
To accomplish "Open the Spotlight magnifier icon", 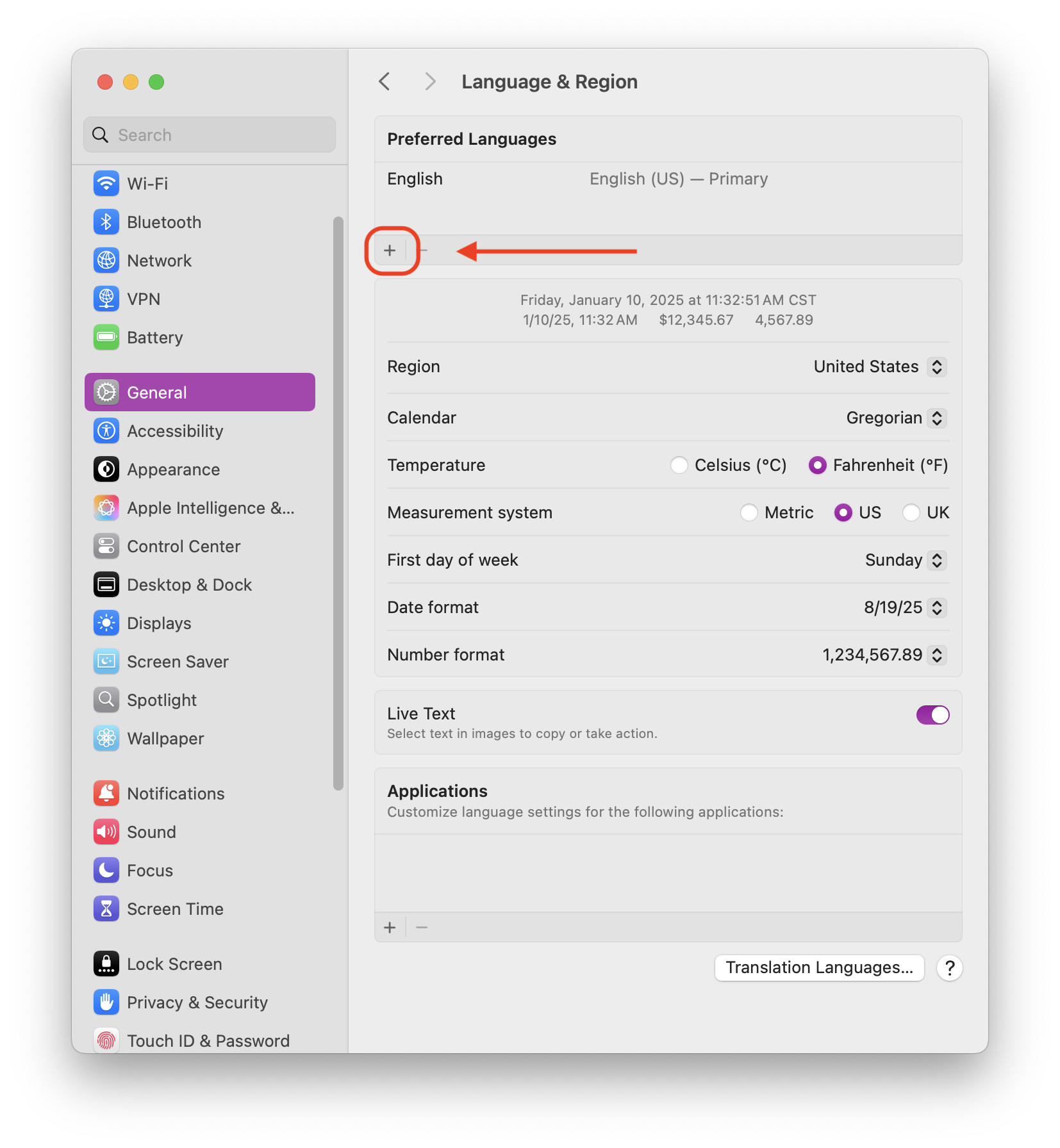I will pyautogui.click(x=106, y=700).
